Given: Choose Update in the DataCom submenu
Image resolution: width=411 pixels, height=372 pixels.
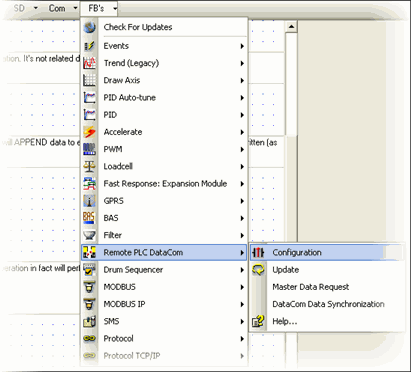Looking at the screenshot, I should tap(327, 270).
